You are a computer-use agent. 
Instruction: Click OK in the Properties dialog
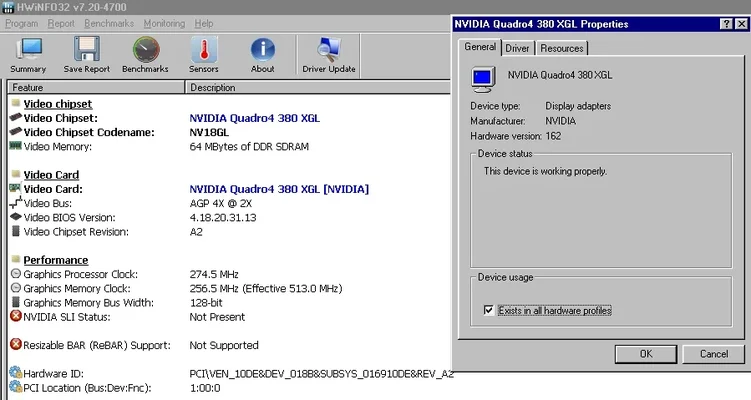[x=646, y=354]
